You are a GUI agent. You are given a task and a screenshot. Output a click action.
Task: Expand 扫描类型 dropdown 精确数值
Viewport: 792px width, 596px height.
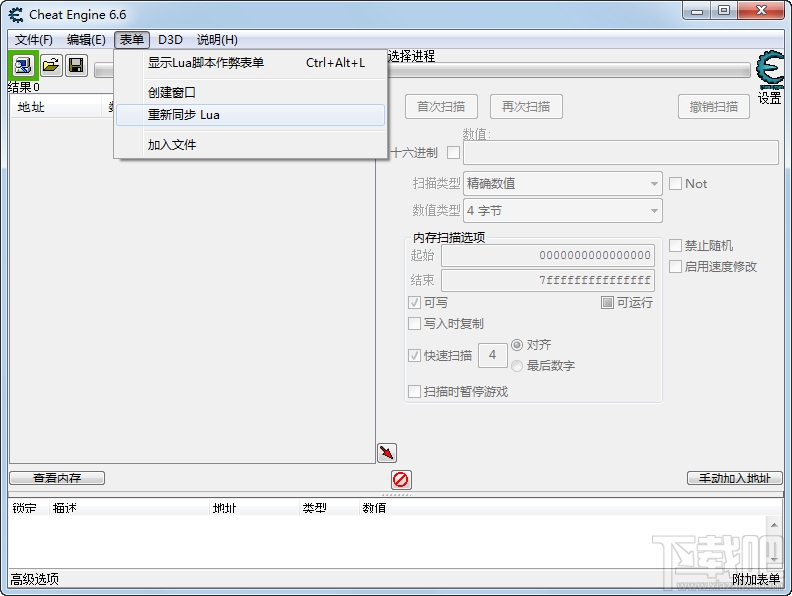coord(563,183)
